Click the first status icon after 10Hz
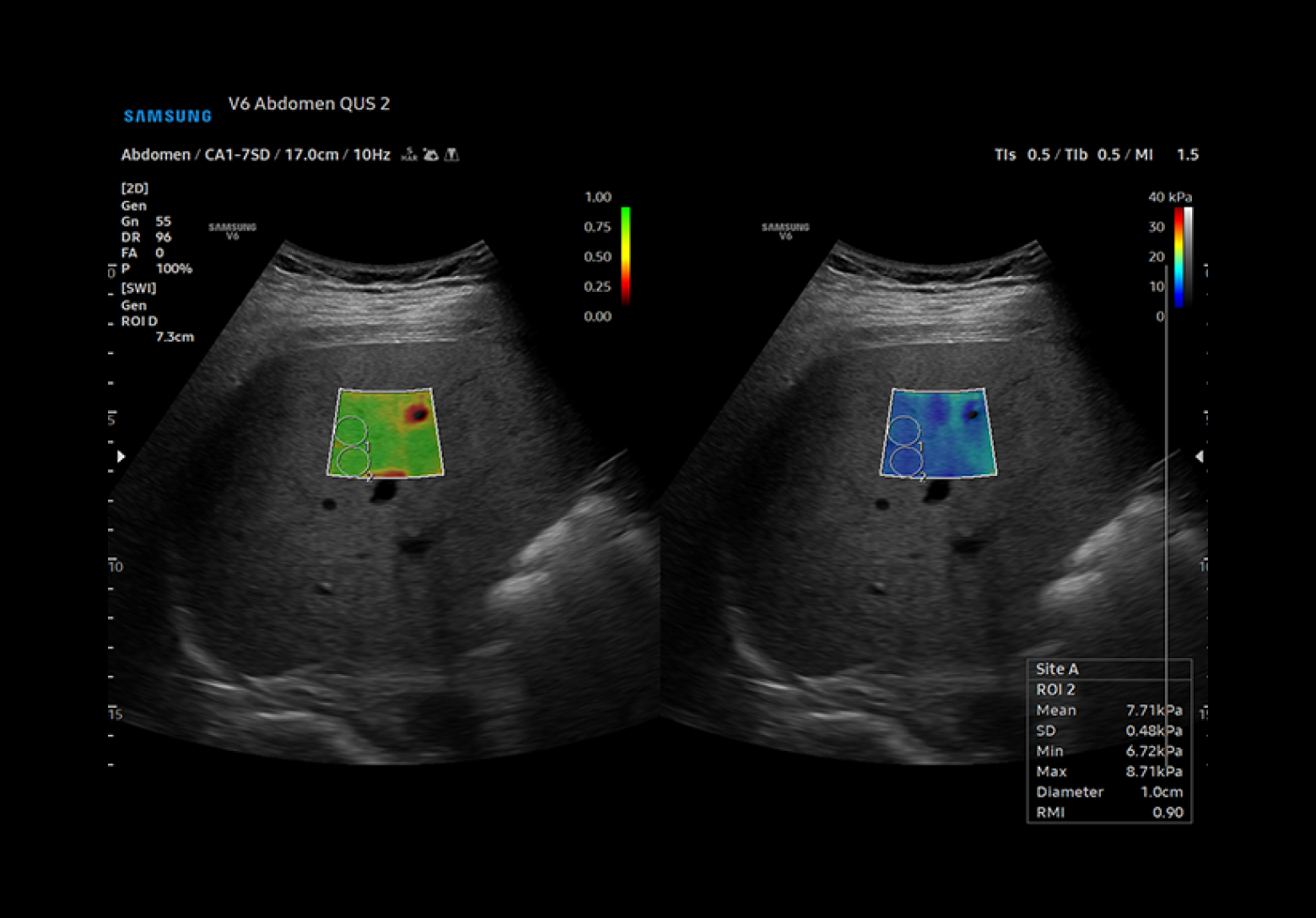1316x918 pixels. click(x=409, y=154)
